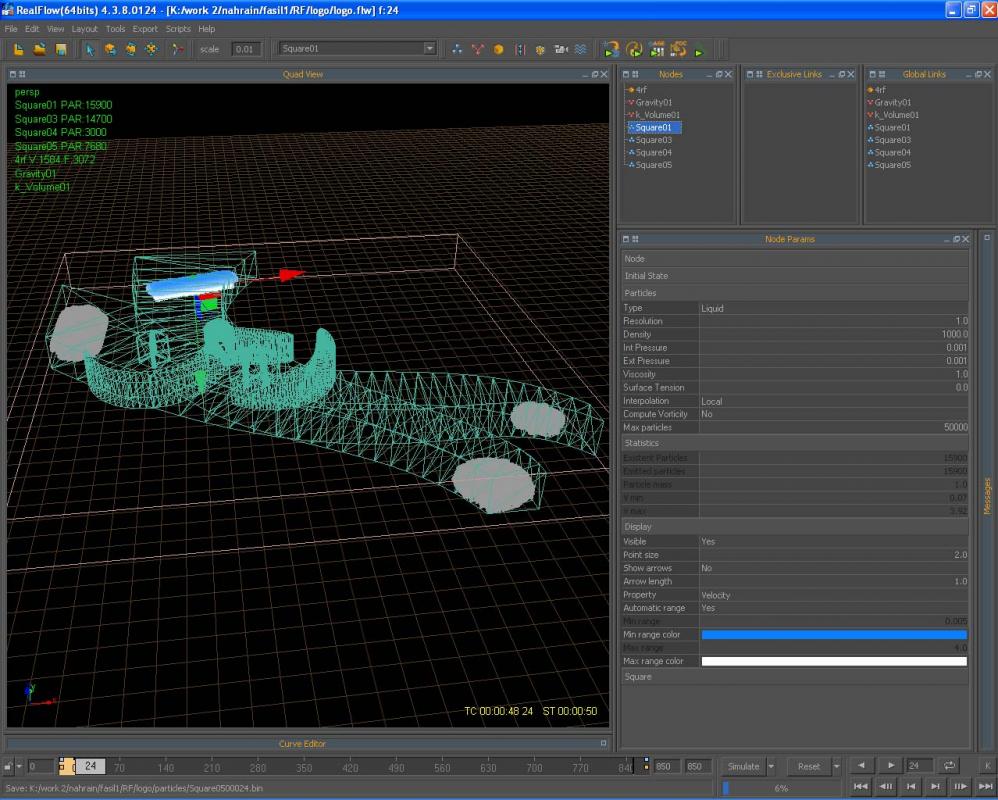Click the red daemon icon in the toolbar
The width and height of the screenshot is (998, 800).
point(478,49)
